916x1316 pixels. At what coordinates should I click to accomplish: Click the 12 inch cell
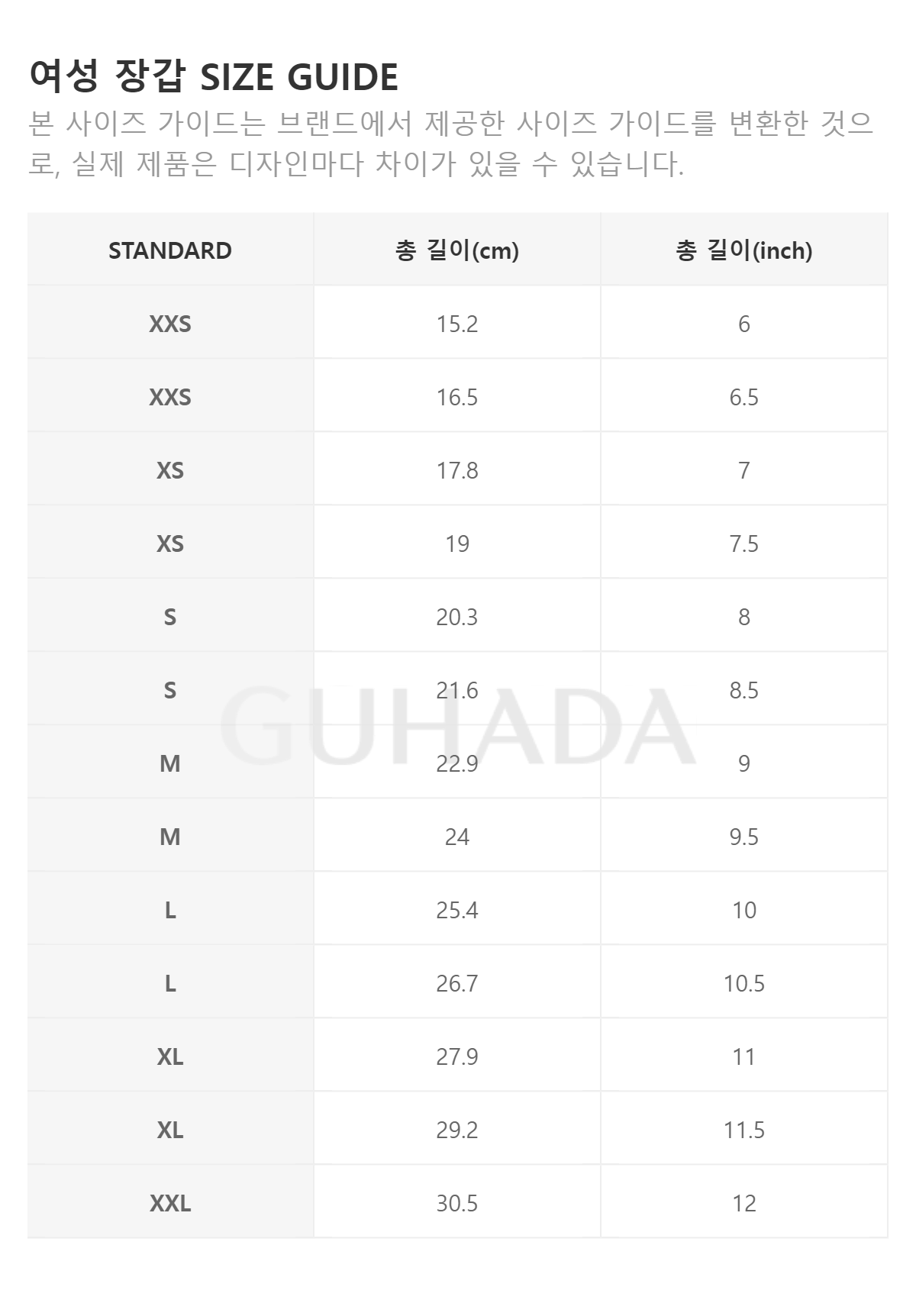click(x=744, y=1202)
